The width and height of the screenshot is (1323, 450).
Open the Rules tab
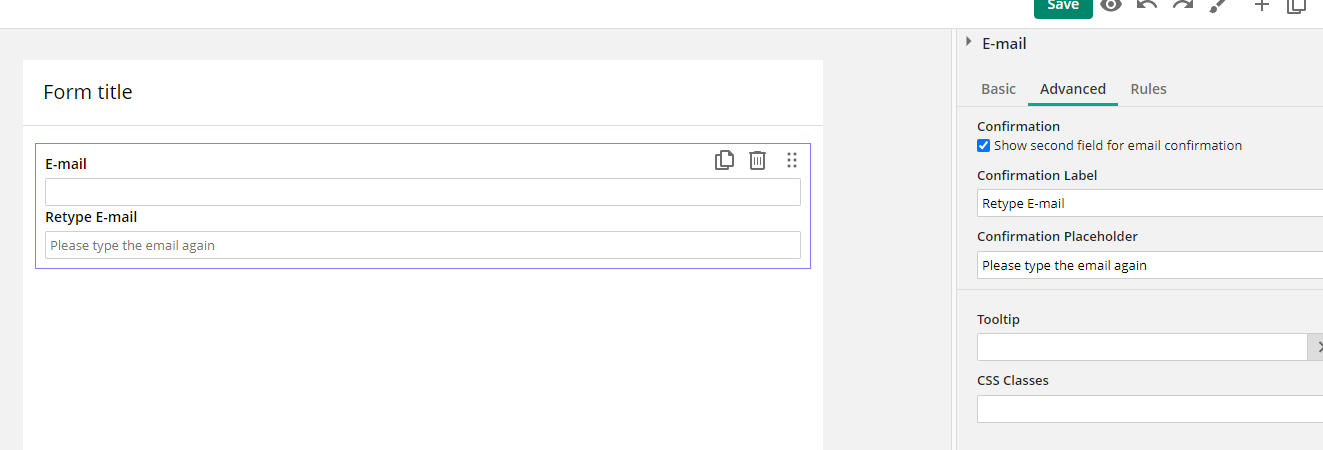point(1148,89)
